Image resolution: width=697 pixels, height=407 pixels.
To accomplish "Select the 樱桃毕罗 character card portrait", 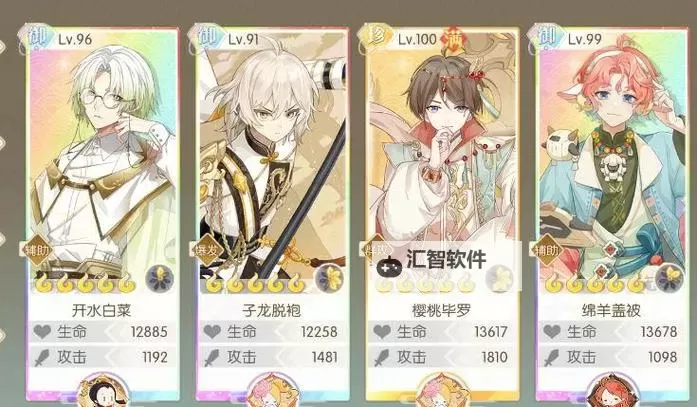I will pyautogui.click(x=442, y=162).
